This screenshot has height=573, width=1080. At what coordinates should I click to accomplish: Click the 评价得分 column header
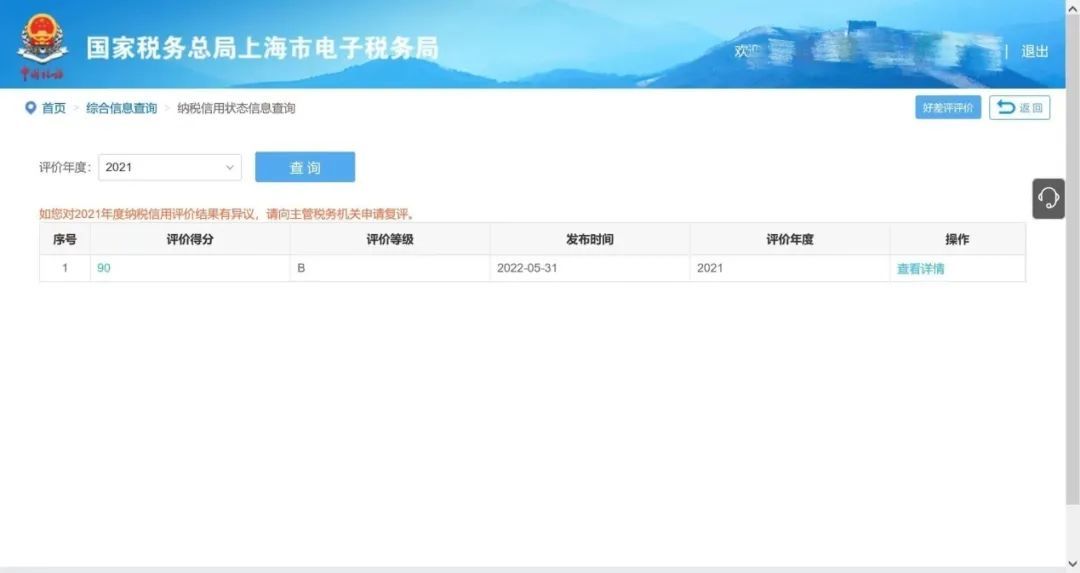pyautogui.click(x=190, y=240)
